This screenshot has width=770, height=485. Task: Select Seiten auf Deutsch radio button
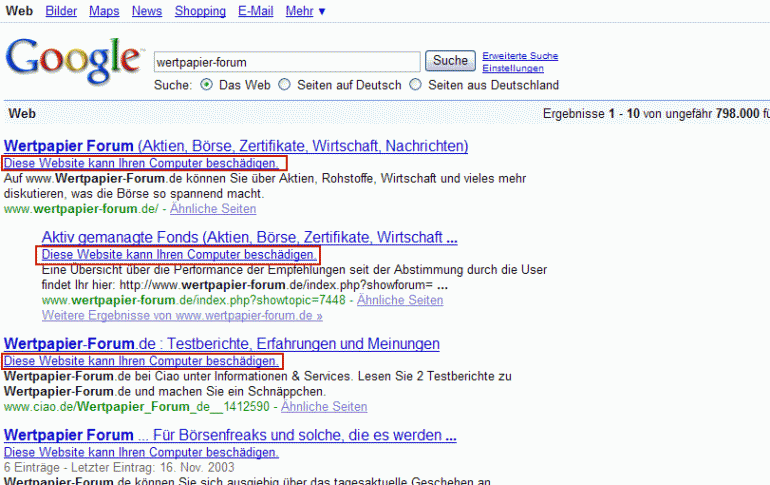(x=284, y=84)
